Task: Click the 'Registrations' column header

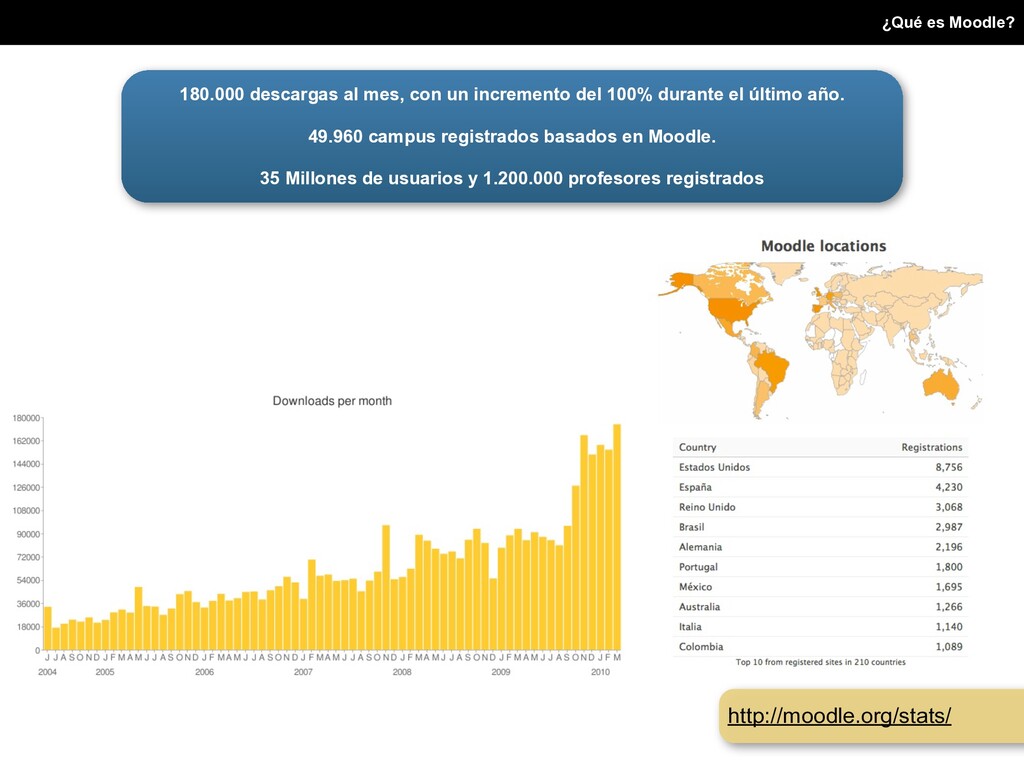Action: pyautogui.click(x=932, y=447)
